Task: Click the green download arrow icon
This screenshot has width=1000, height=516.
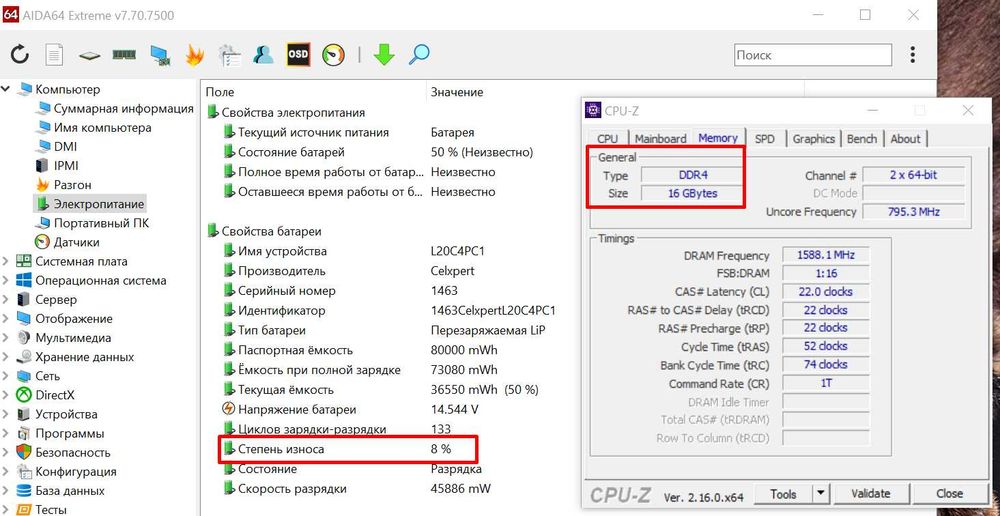Action: (384, 55)
